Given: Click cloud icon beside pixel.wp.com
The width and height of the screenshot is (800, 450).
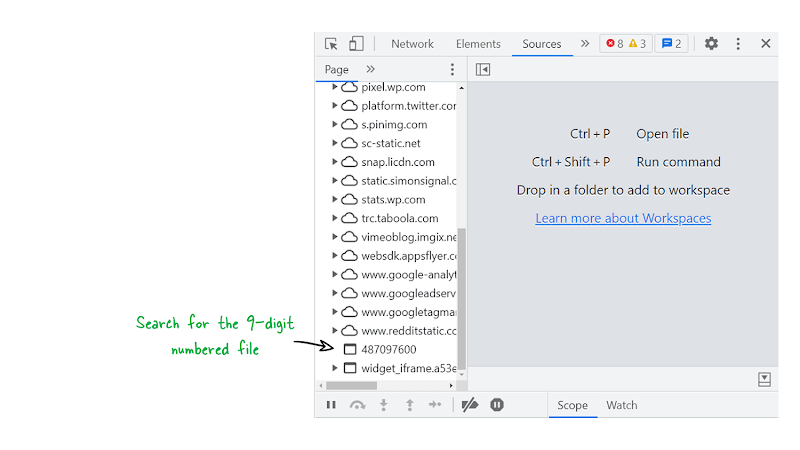Looking at the screenshot, I should (349, 87).
